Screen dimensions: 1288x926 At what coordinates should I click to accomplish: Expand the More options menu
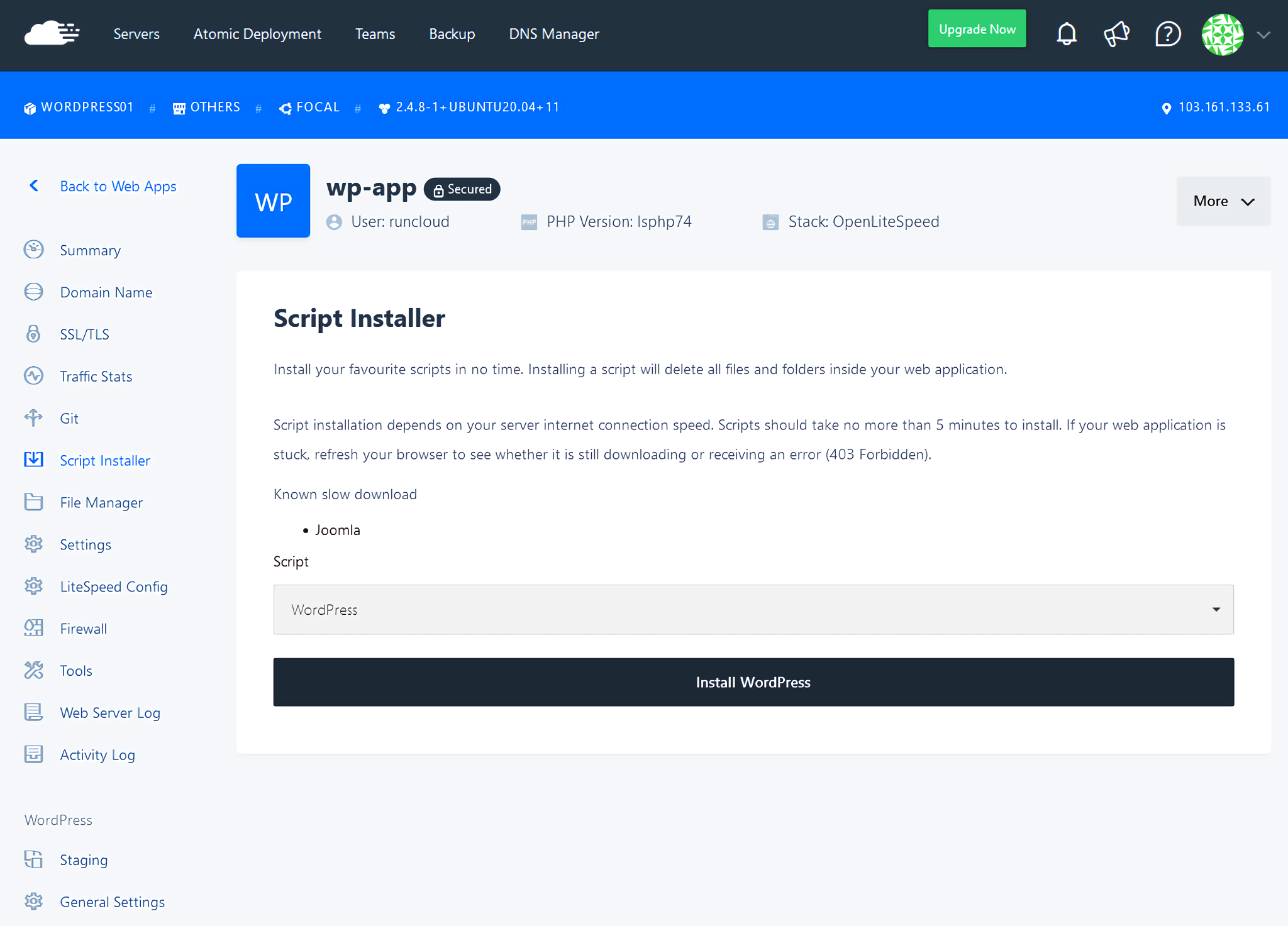1223,201
